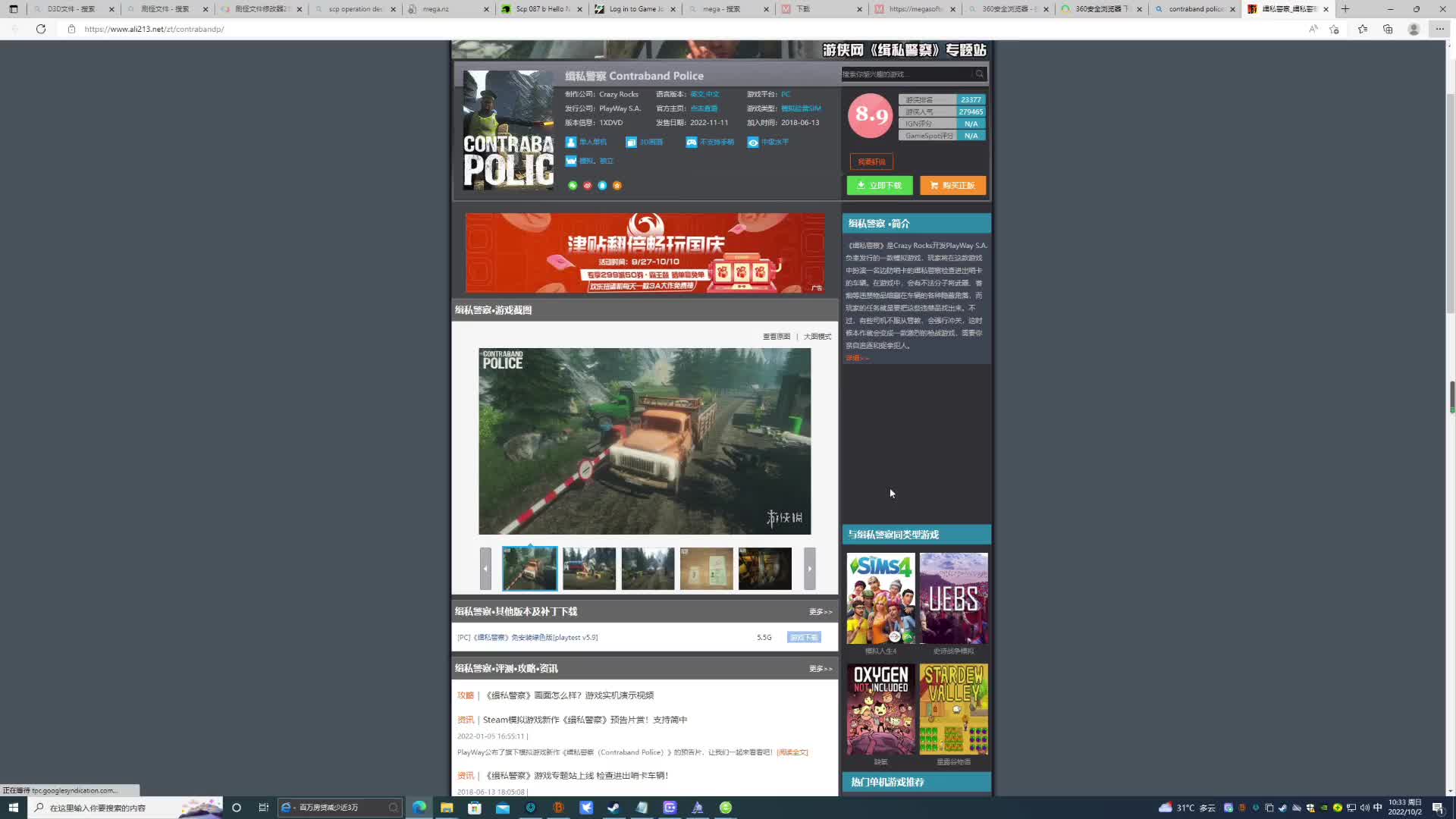Screen dimensions: 1456x819
Task: Switch to the contraband police search tab
Action: click(x=1196, y=9)
